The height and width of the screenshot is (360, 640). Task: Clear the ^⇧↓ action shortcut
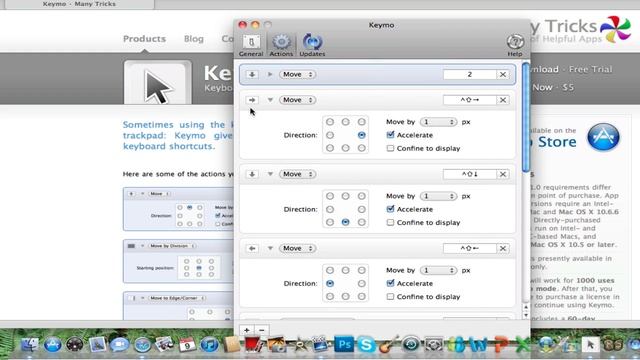pyautogui.click(x=503, y=174)
